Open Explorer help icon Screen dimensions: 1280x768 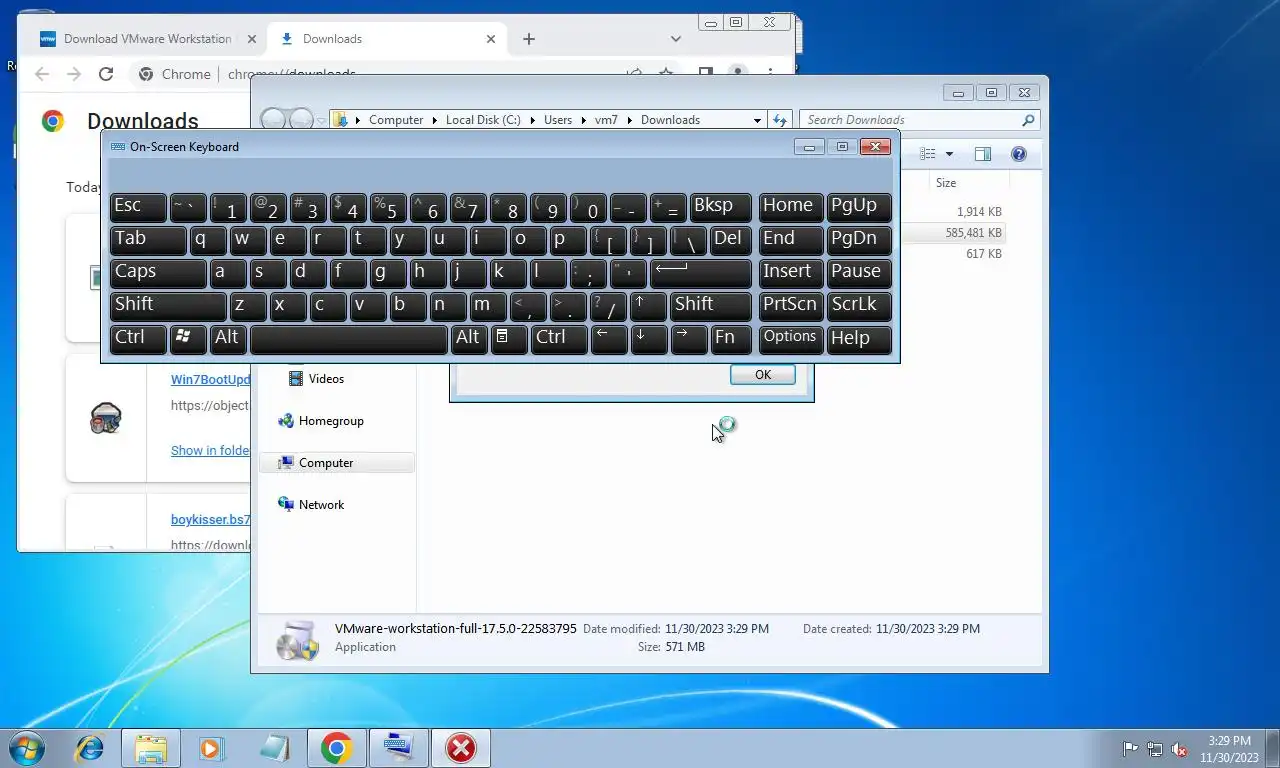(1019, 154)
